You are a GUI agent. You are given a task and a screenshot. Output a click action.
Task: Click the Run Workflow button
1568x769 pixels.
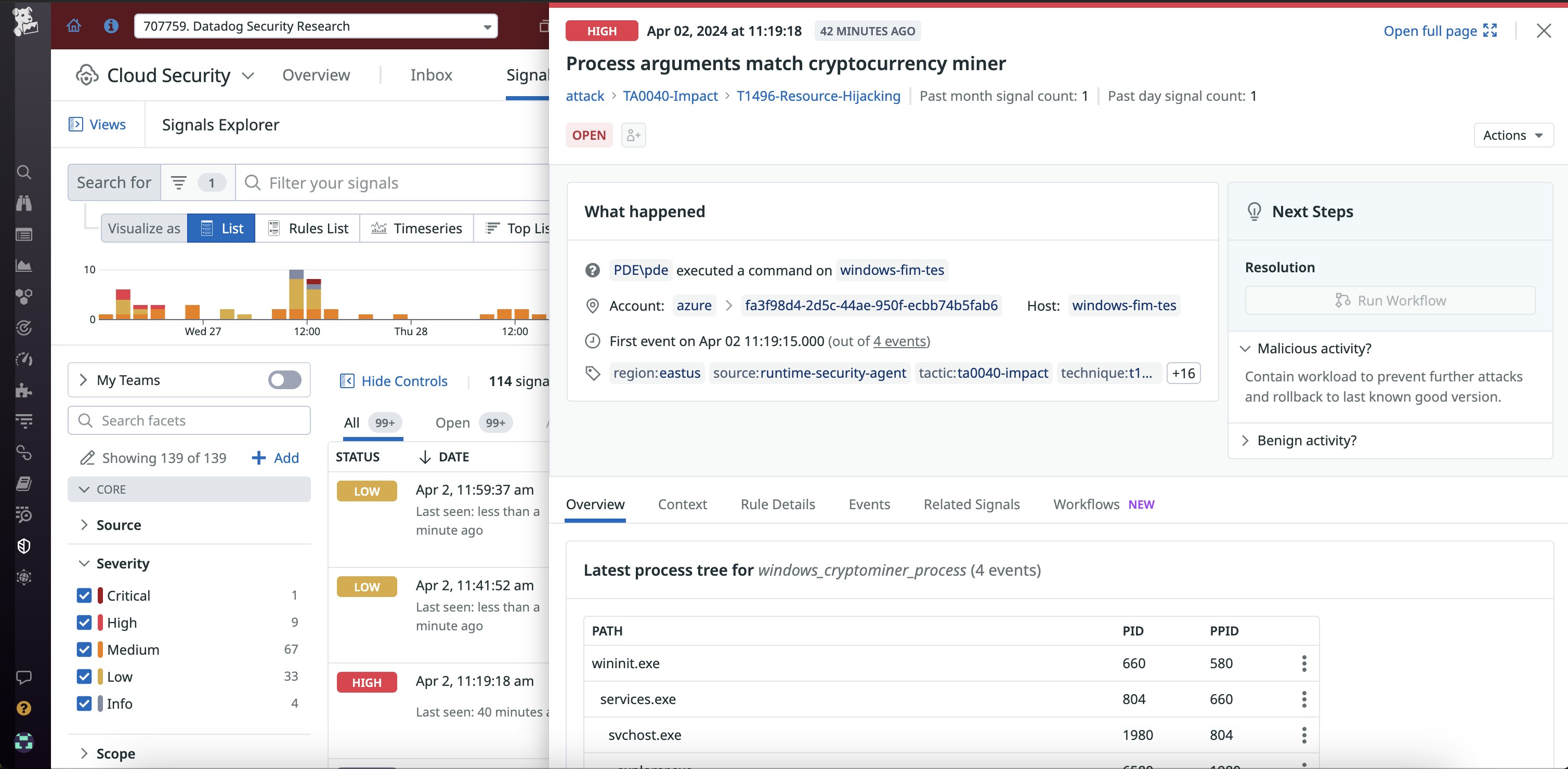1390,300
